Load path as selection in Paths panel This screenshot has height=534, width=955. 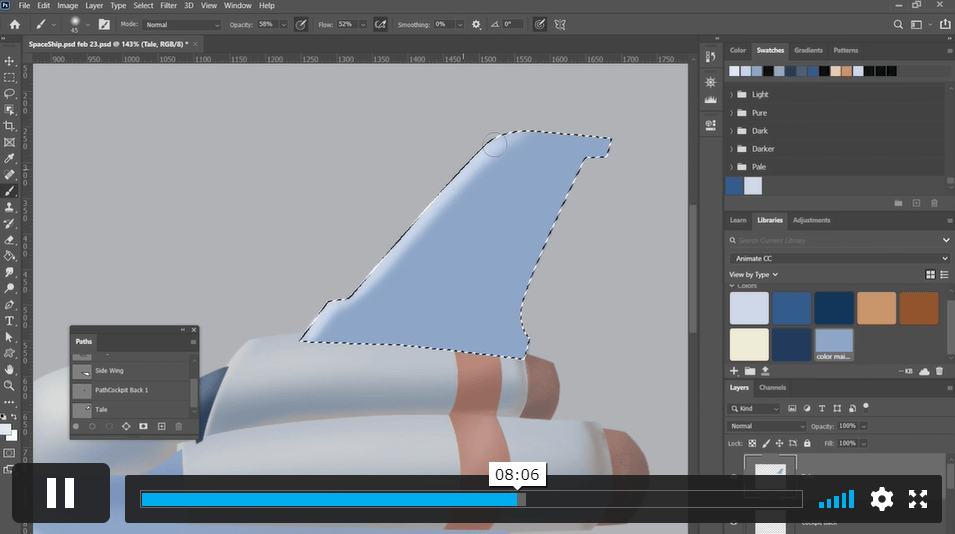(109, 427)
